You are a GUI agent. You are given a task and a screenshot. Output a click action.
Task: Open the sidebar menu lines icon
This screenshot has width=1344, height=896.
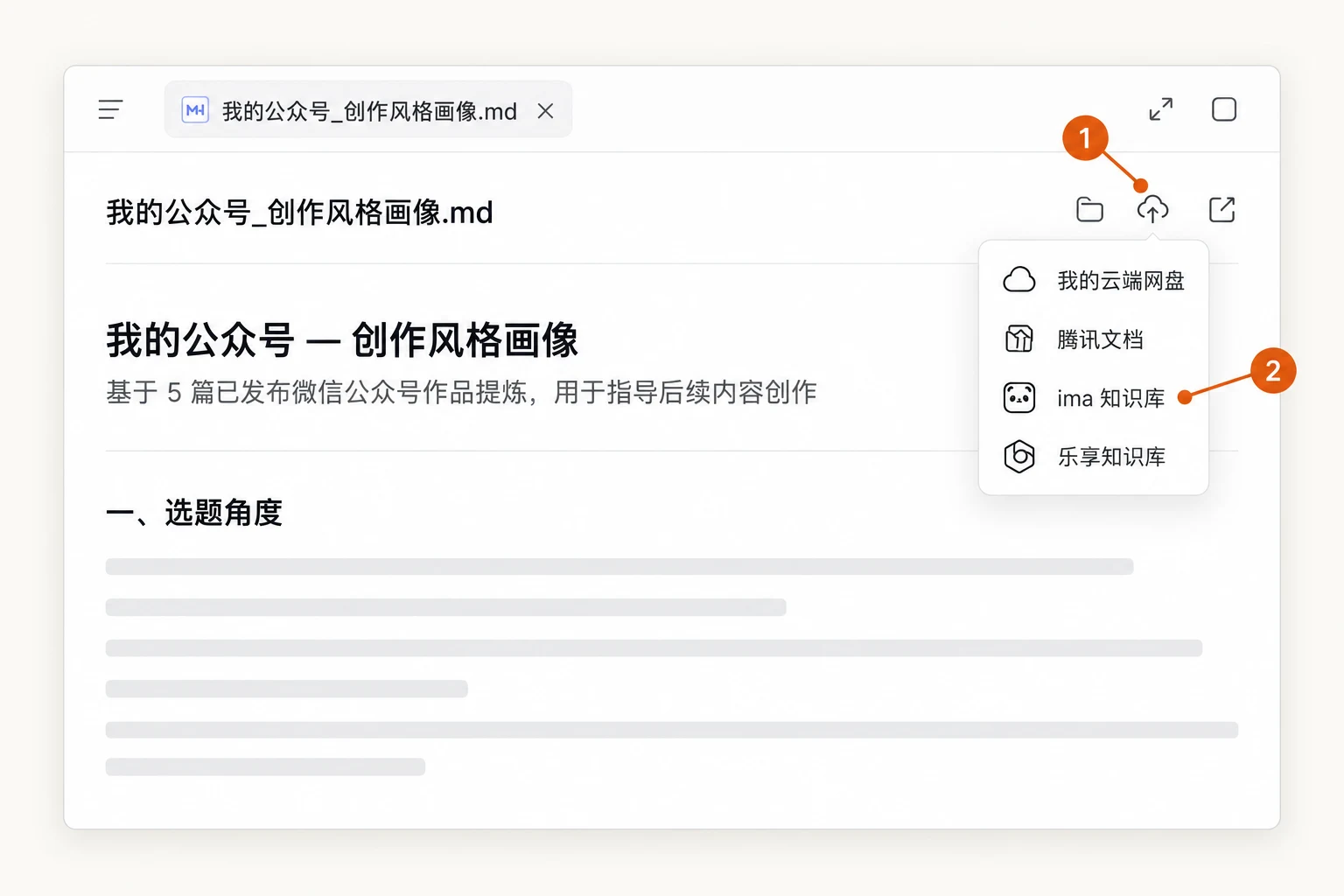tap(110, 109)
